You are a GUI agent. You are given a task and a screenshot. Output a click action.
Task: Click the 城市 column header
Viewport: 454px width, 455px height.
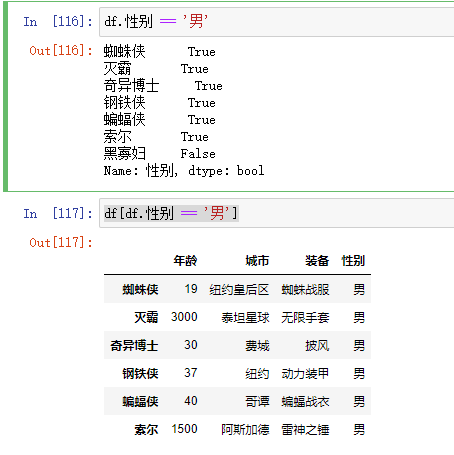[x=257, y=260]
